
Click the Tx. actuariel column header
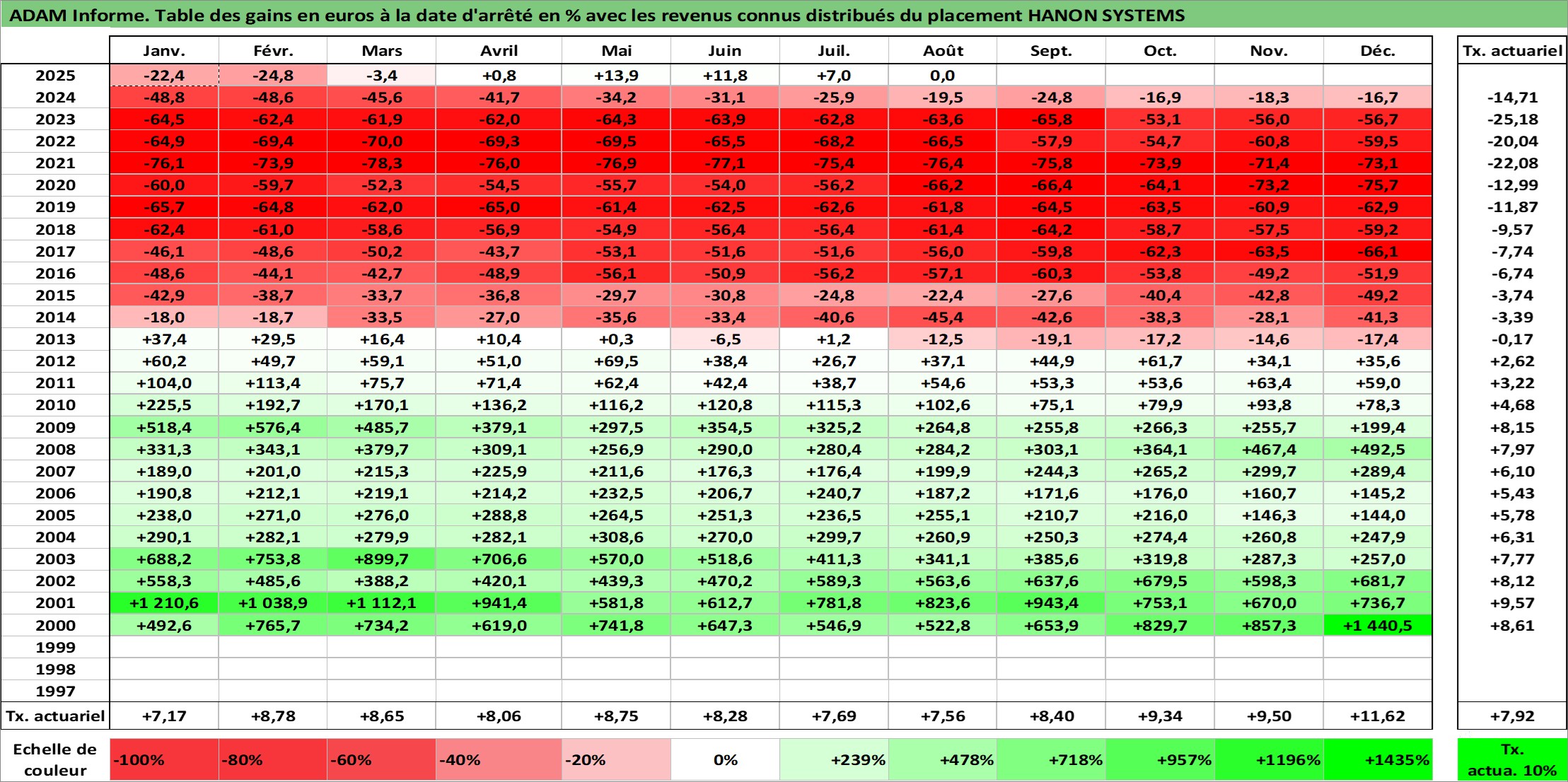point(1512,51)
